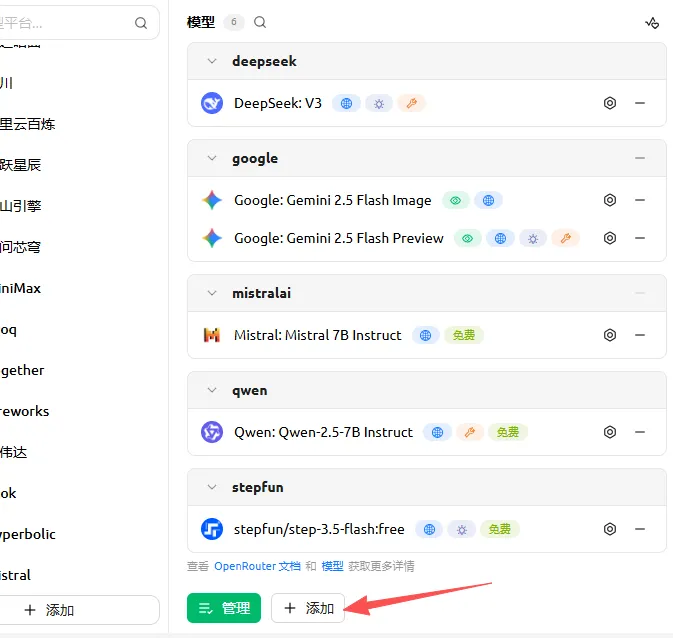Open settings for Gemini 2.5 Flash Image

point(609,200)
